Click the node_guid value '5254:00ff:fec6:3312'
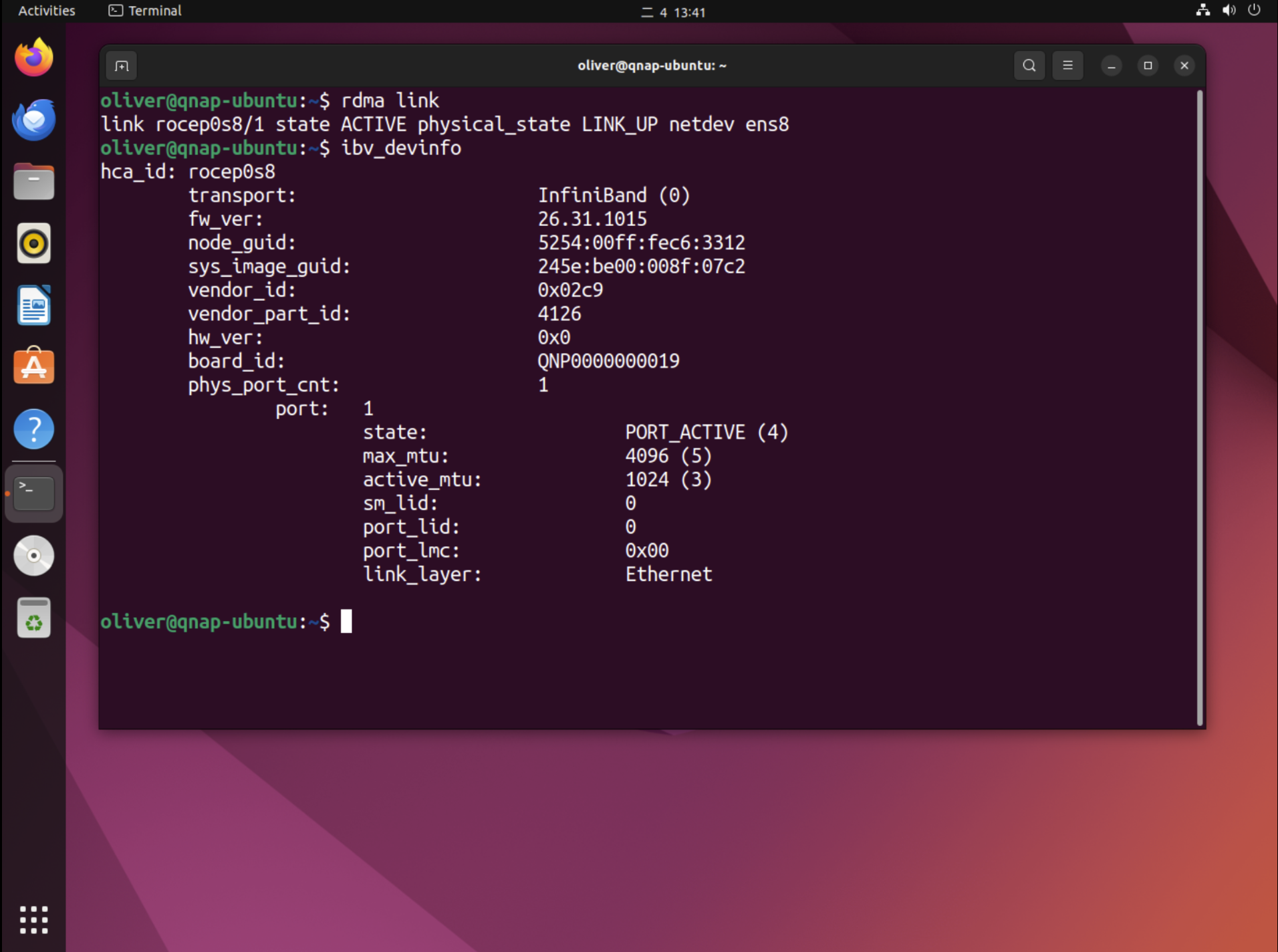 [x=642, y=242]
